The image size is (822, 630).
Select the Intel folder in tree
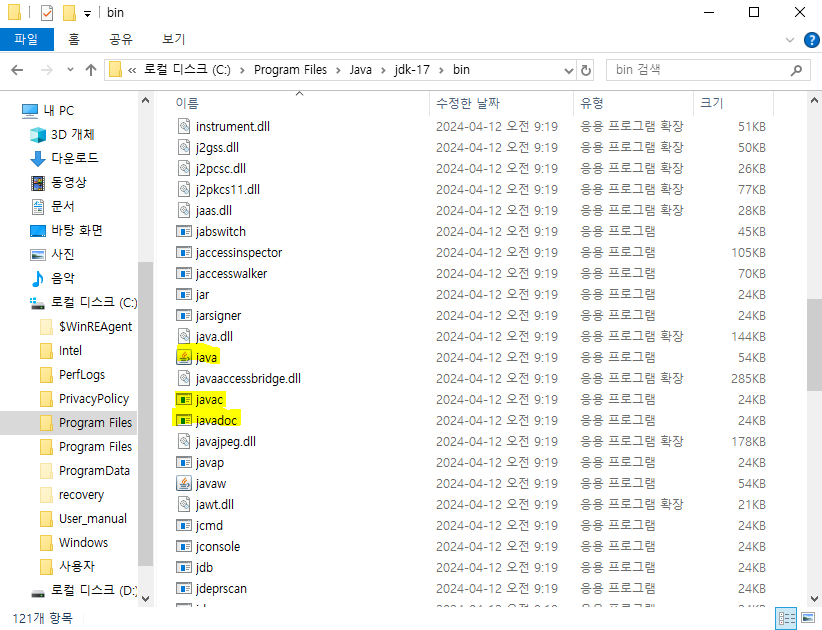click(x=70, y=351)
